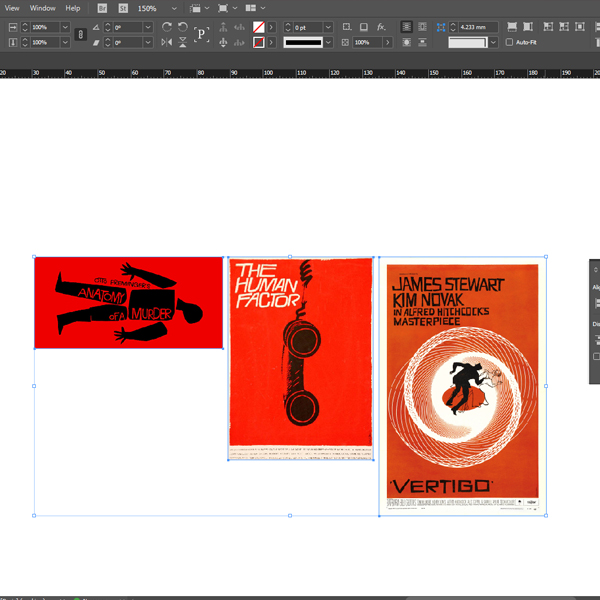Image resolution: width=600 pixels, height=600 pixels.
Task: Expand the zoom level 150% dropdown
Action: (x=176, y=8)
